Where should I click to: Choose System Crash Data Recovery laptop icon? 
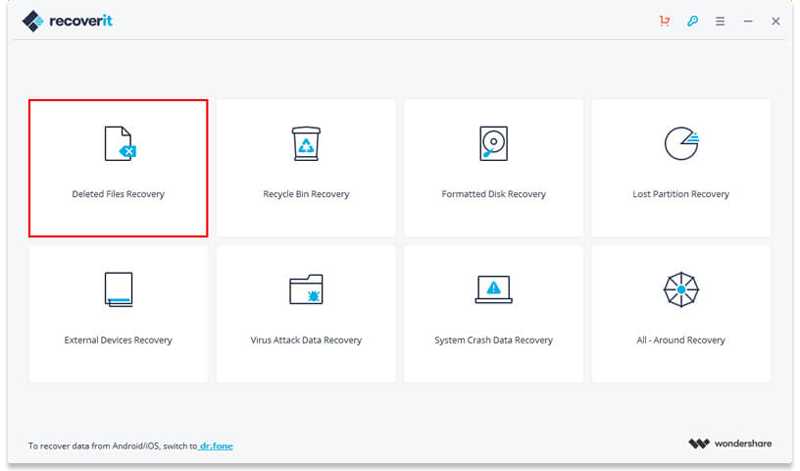(493, 289)
